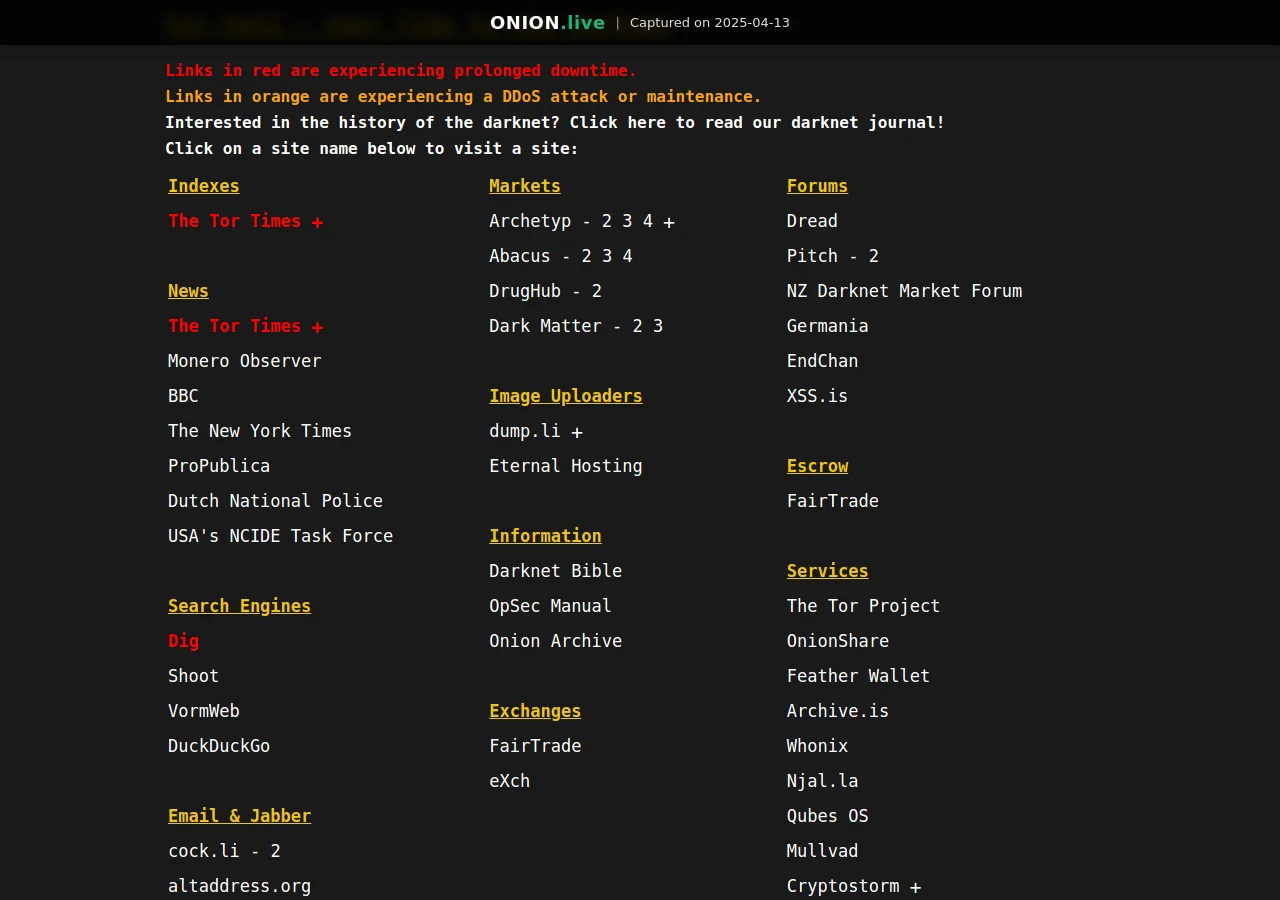Visit VormWeb search engine

(x=204, y=711)
